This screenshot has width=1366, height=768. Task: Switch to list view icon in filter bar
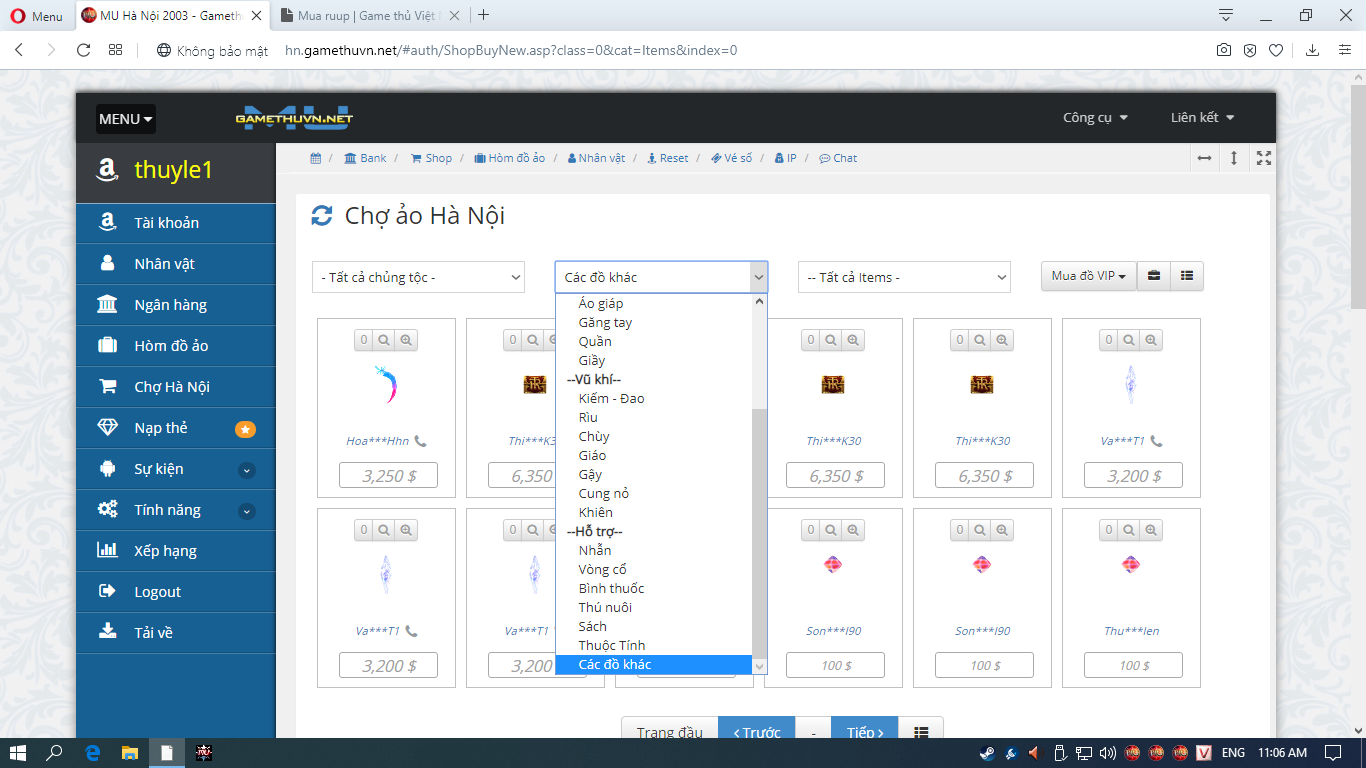click(x=1186, y=276)
